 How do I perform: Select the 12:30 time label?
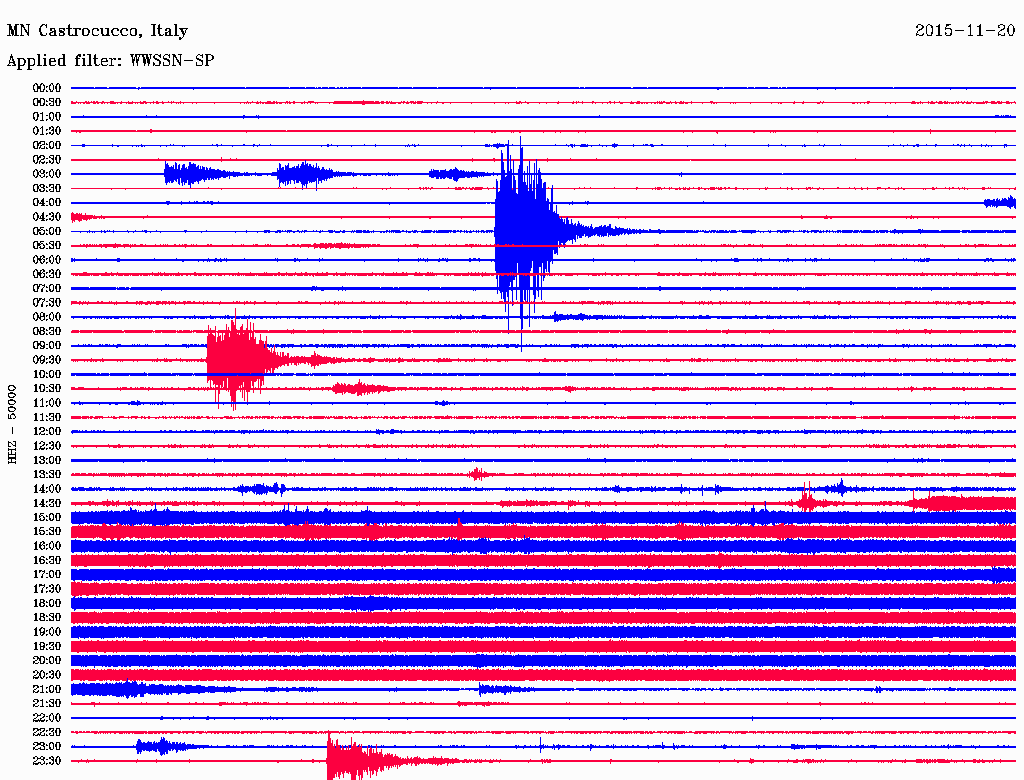click(47, 446)
